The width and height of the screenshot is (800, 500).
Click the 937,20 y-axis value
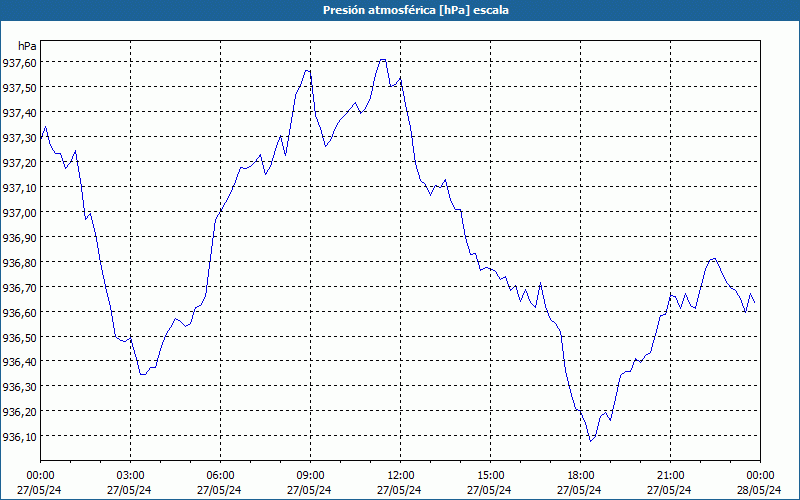pos(19,162)
